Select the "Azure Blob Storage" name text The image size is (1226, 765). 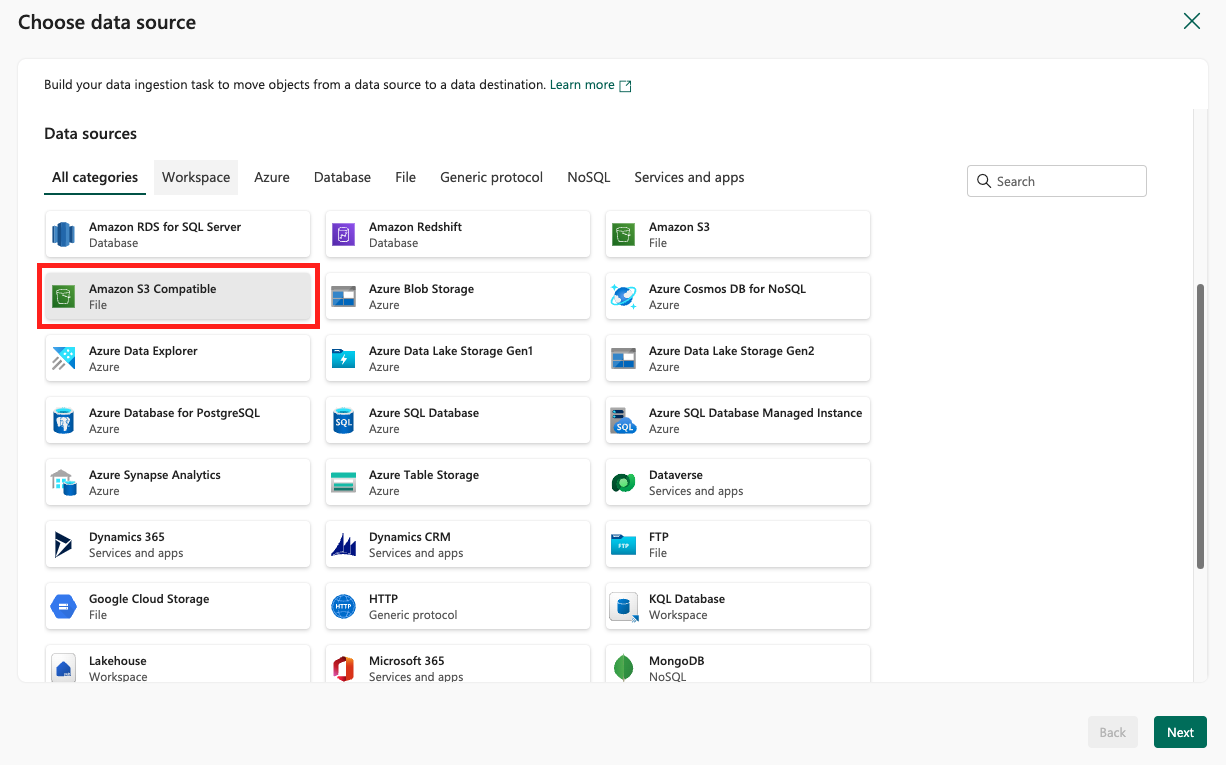point(421,289)
